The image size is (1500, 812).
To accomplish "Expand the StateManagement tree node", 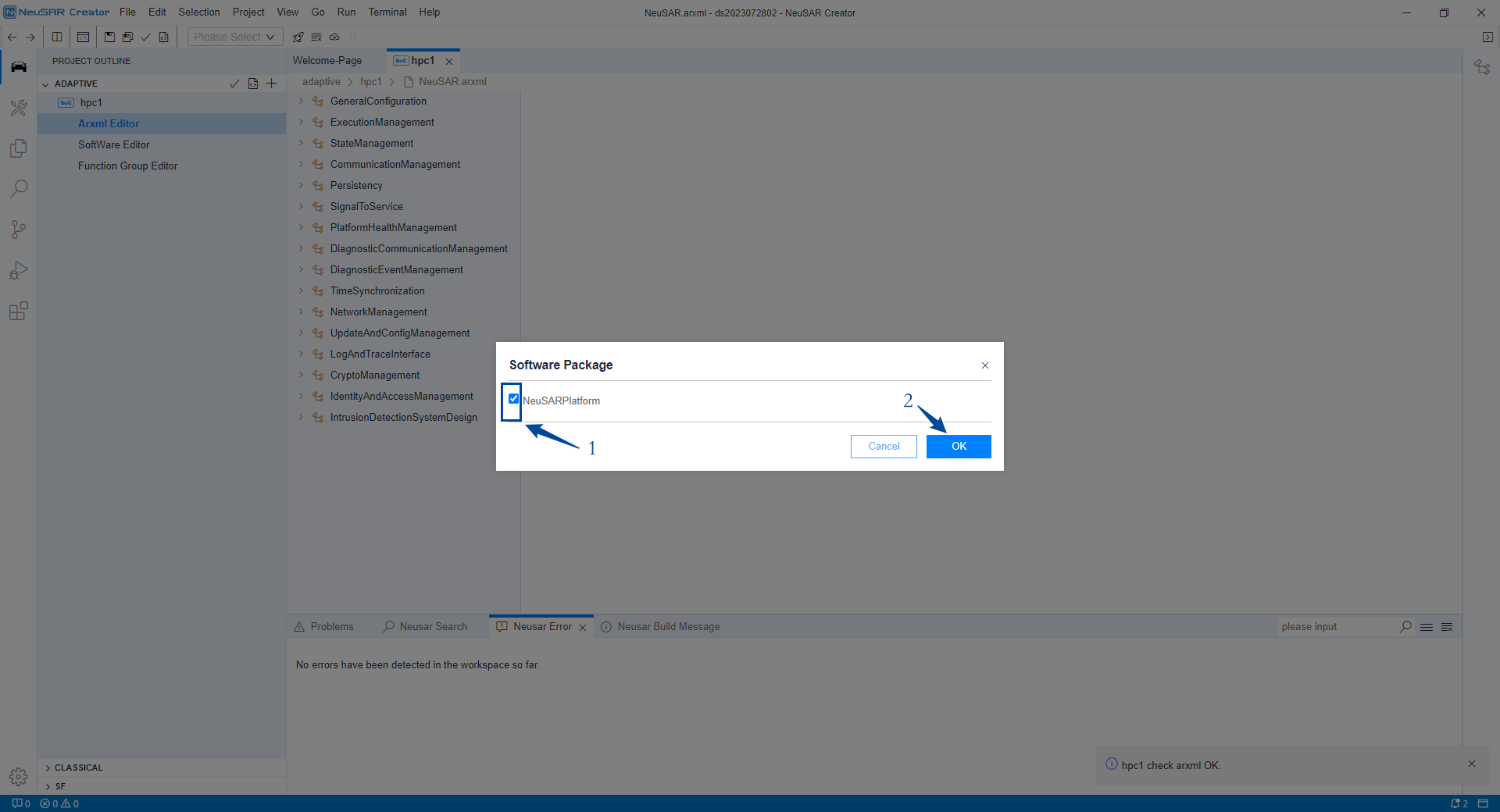I will point(301,143).
